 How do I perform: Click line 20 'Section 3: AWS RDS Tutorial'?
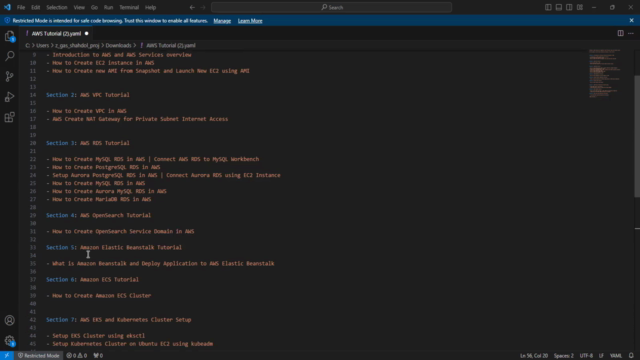click(88, 143)
